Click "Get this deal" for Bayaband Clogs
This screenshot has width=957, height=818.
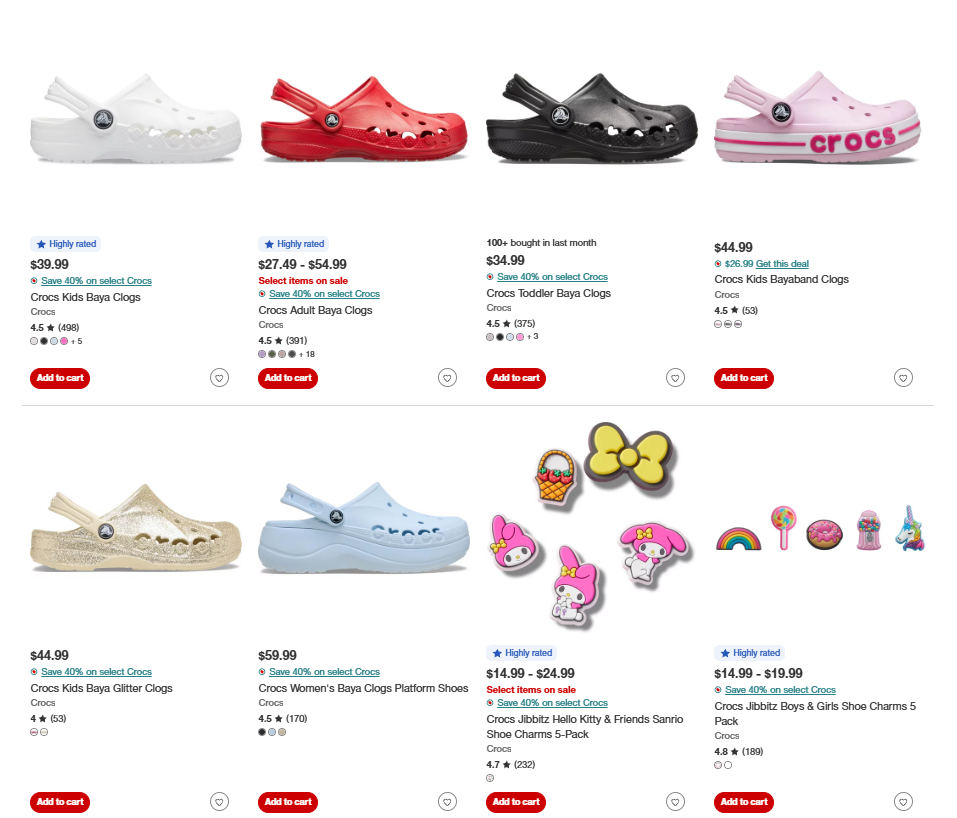pos(782,264)
